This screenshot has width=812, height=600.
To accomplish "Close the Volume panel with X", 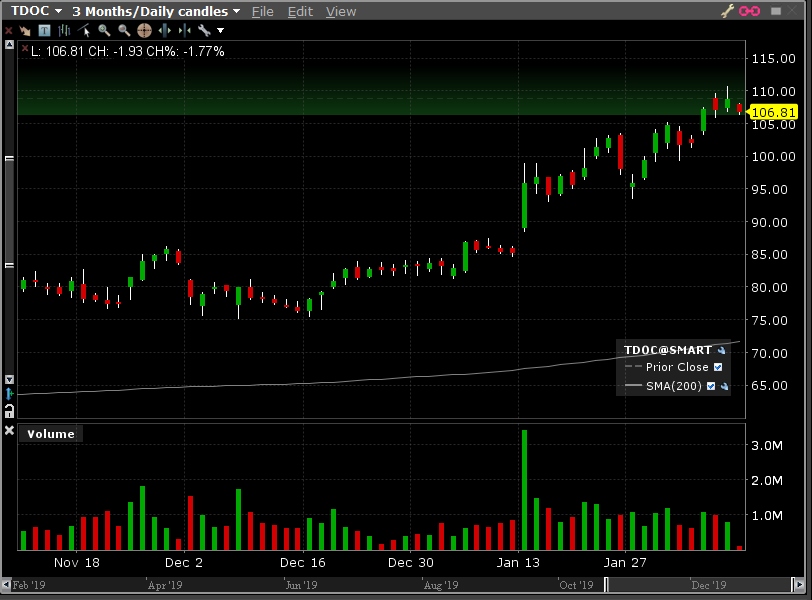I will (x=10, y=431).
